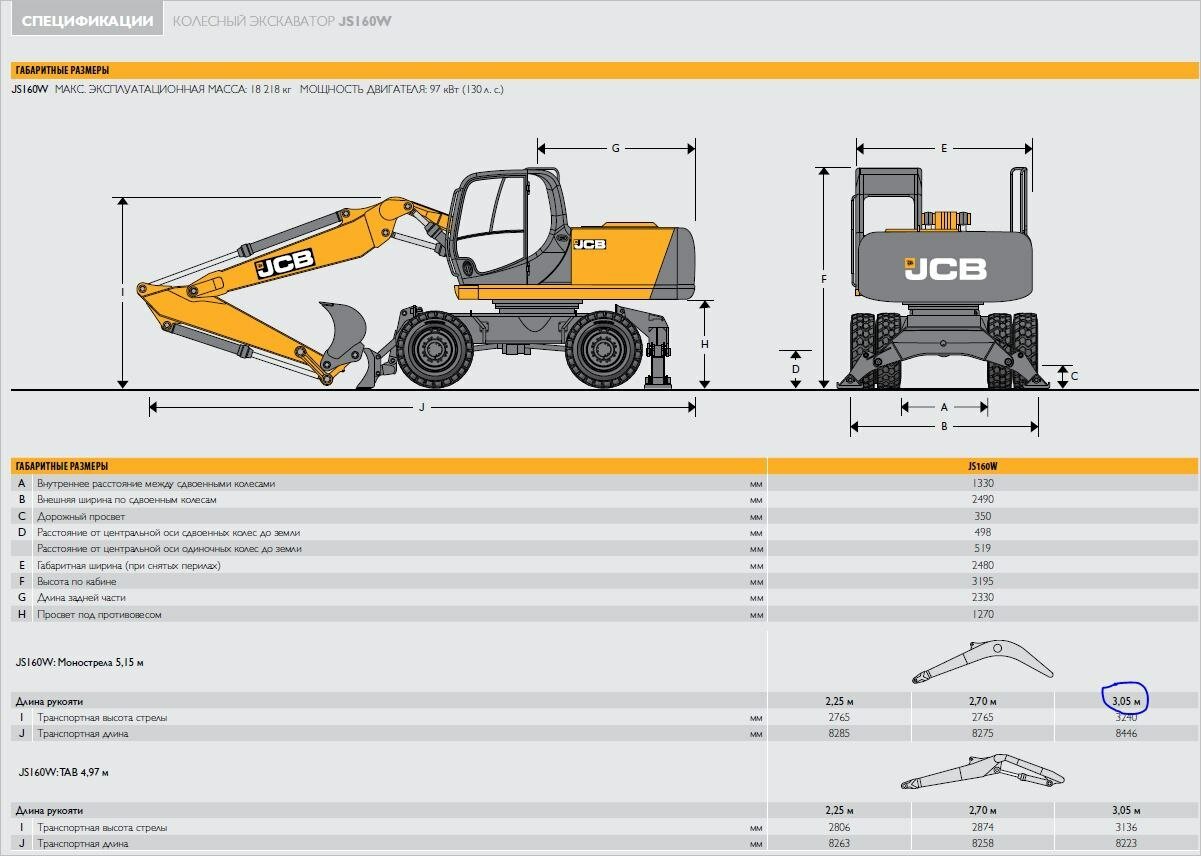Click side-view excavator drawing
Image resolution: width=1201 pixels, height=856 pixels.
coord(417,281)
